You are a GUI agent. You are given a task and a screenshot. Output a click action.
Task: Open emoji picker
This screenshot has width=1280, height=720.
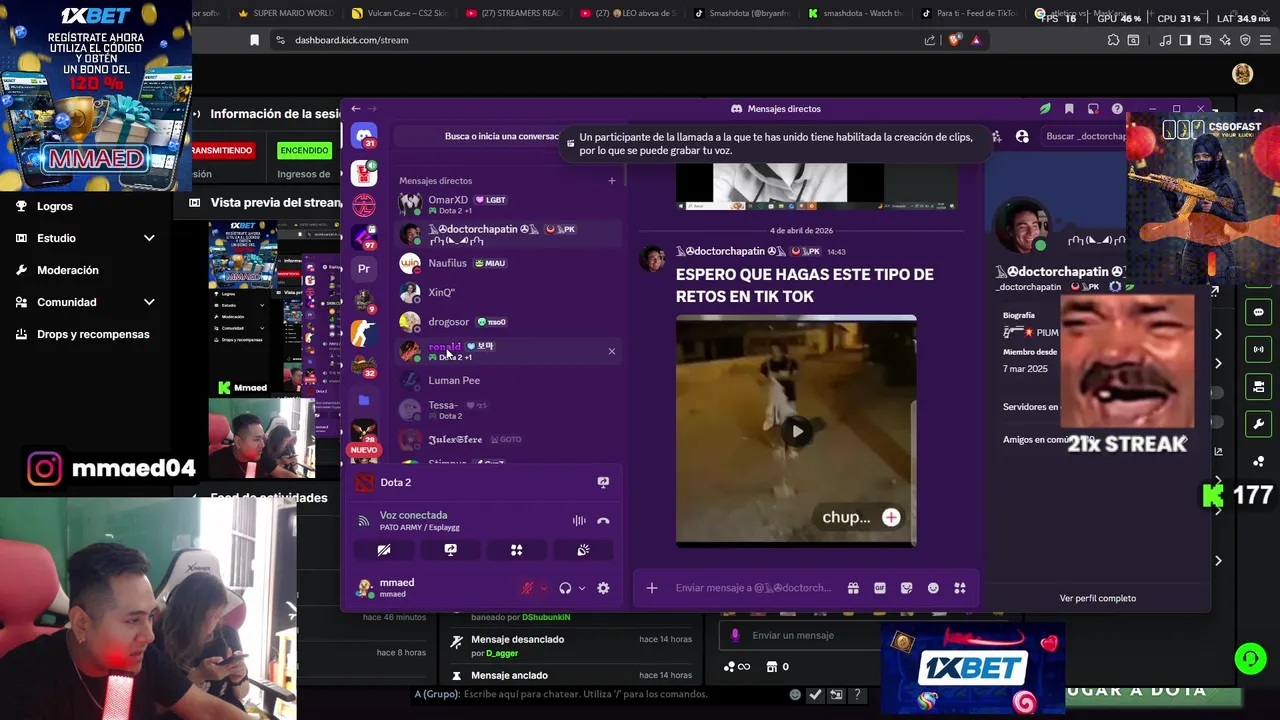(x=933, y=588)
